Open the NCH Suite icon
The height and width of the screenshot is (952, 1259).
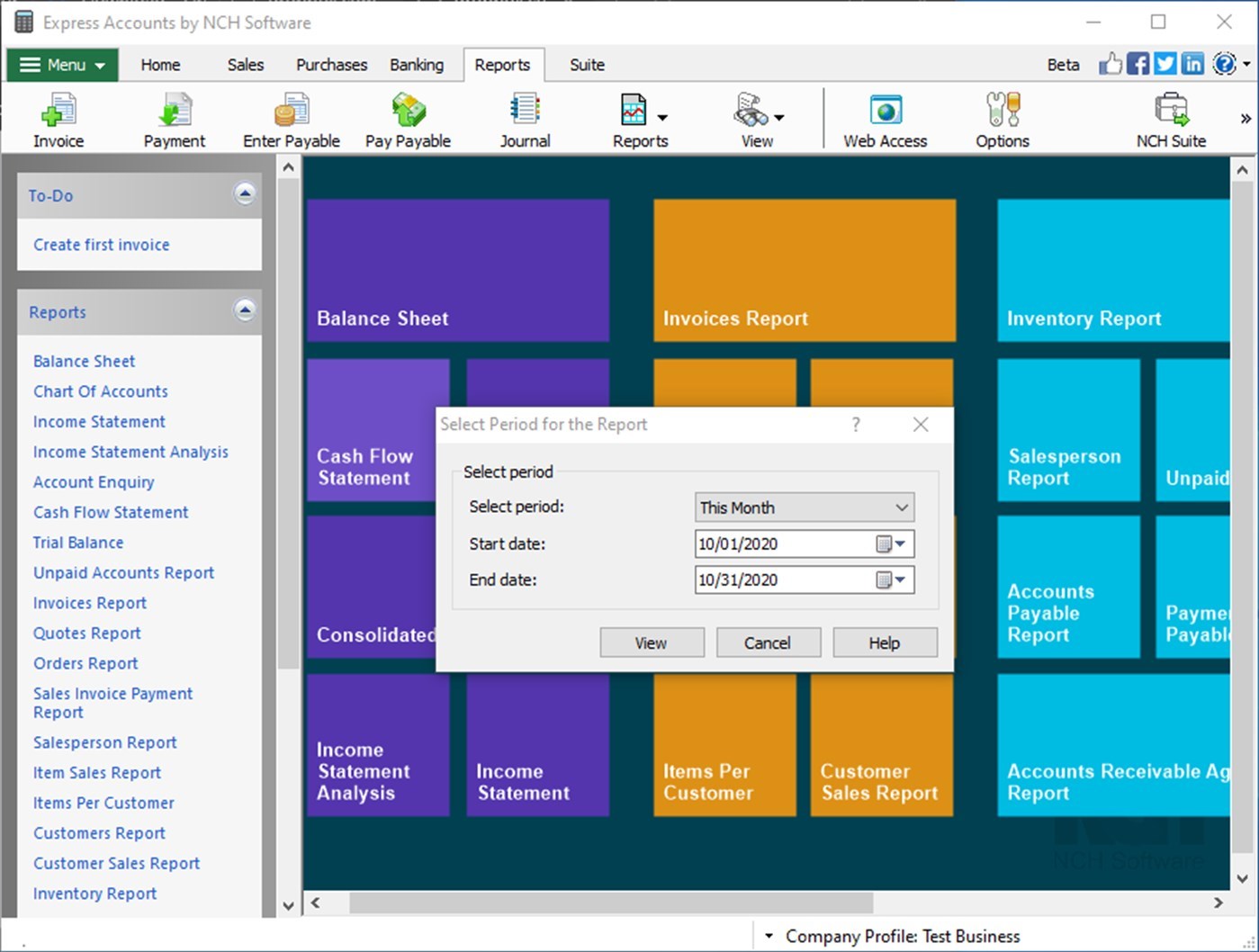point(1171,118)
